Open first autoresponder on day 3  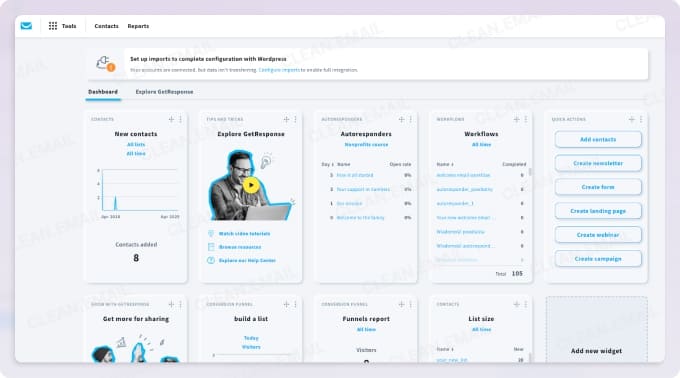click(x=355, y=175)
